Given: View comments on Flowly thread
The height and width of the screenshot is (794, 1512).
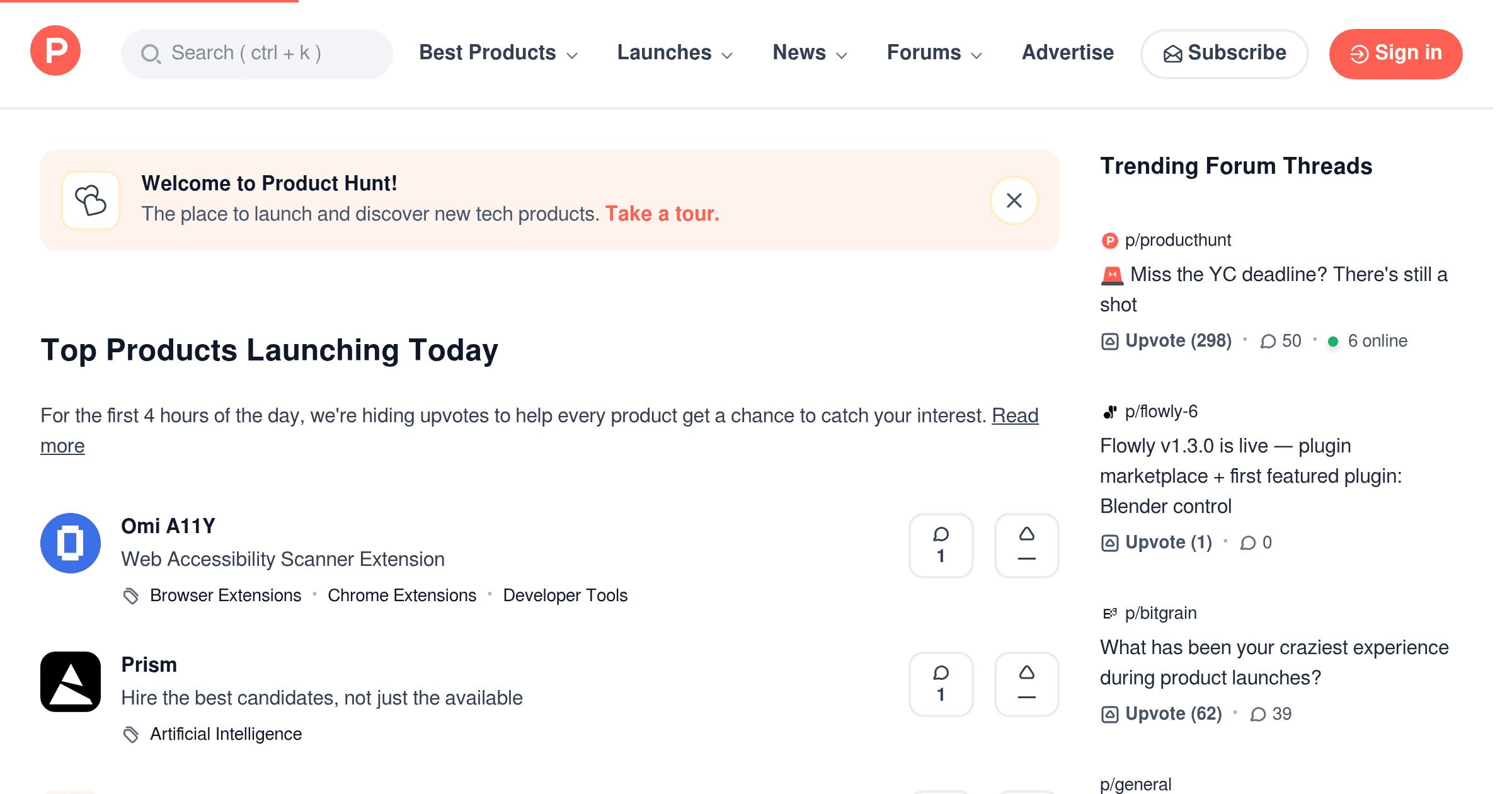Looking at the screenshot, I should point(1256,543).
